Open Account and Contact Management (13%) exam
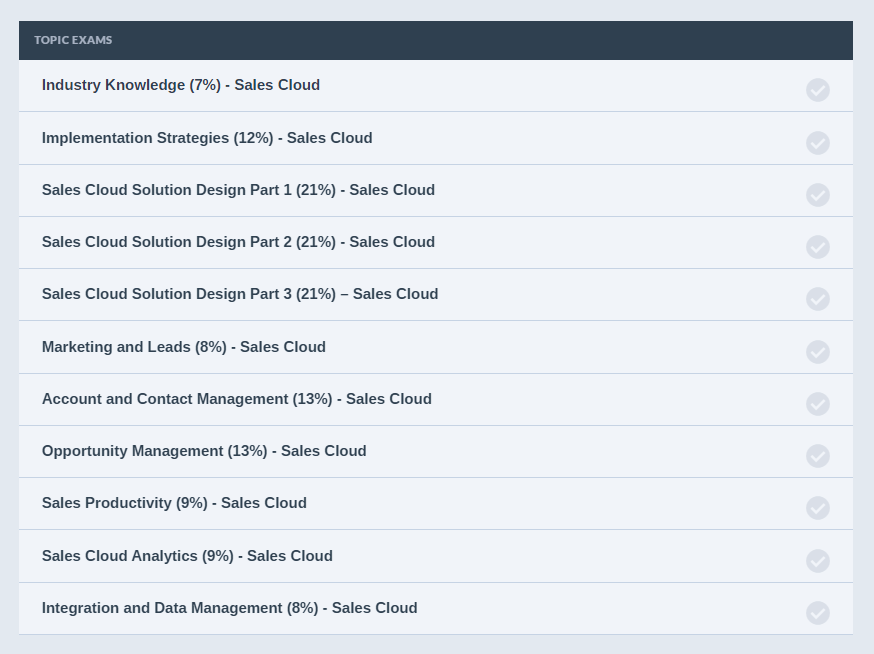 (x=237, y=399)
